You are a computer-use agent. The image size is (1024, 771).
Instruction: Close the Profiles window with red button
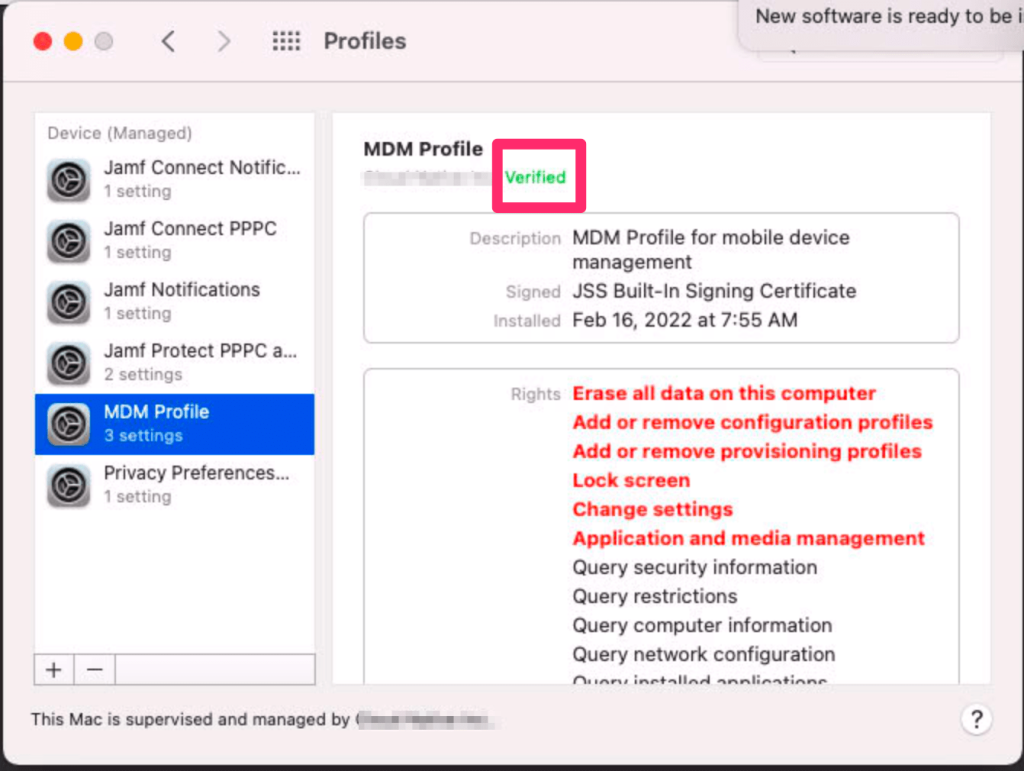(x=43, y=42)
